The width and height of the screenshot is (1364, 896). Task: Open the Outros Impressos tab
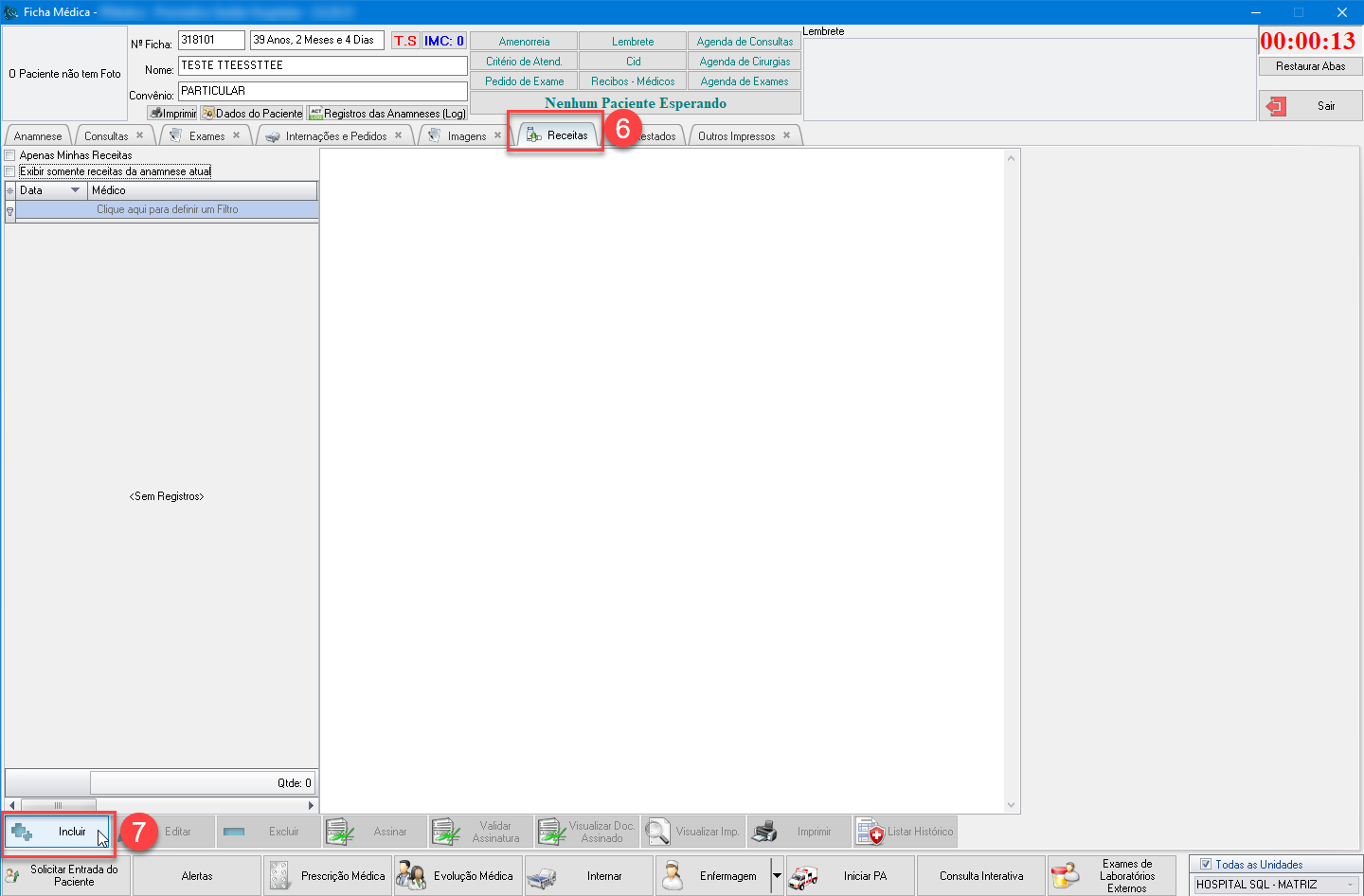(x=736, y=136)
